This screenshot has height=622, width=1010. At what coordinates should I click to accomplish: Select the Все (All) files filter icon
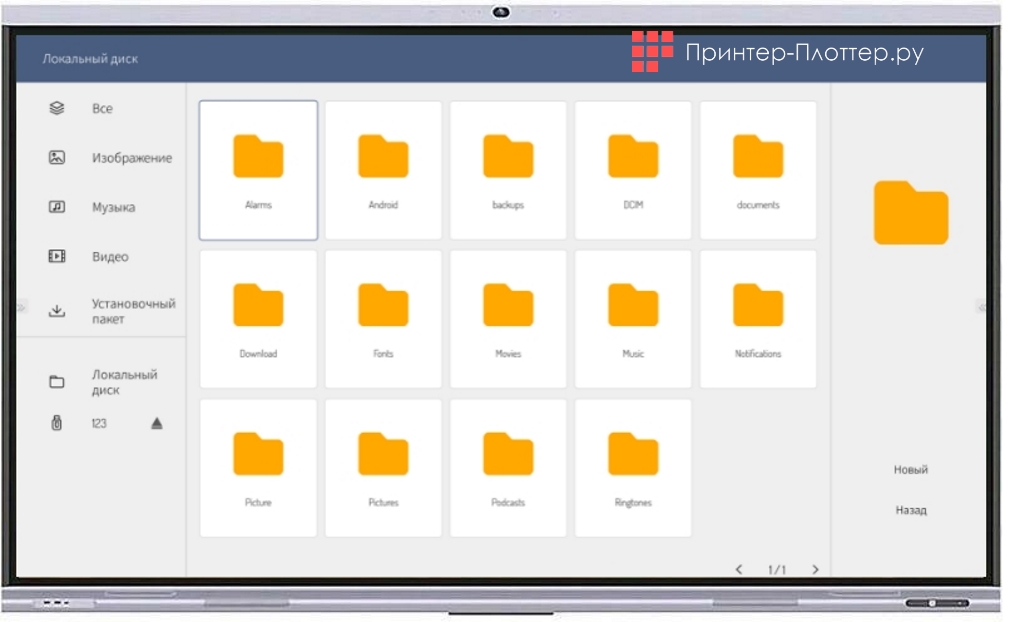click(56, 108)
